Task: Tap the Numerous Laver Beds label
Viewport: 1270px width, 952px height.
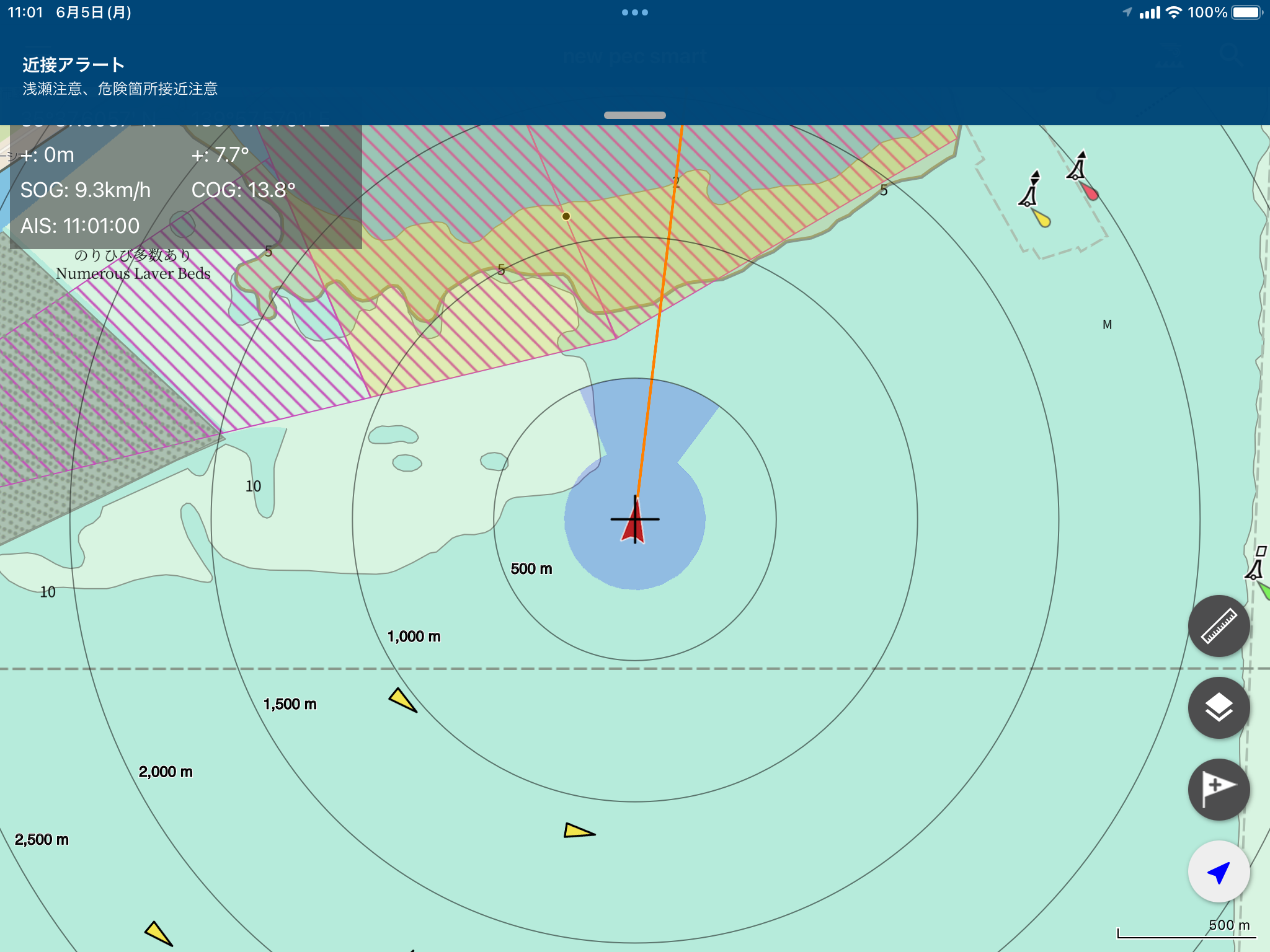Action: 133,273
